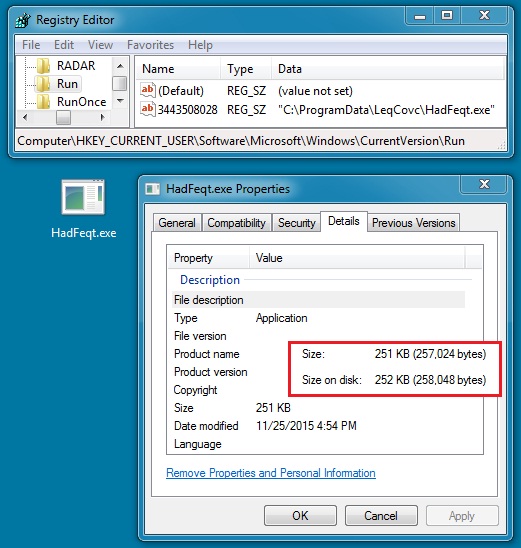The width and height of the screenshot is (521, 548).
Task: Click the tree vertical scrollbar thumb
Action: point(120,84)
